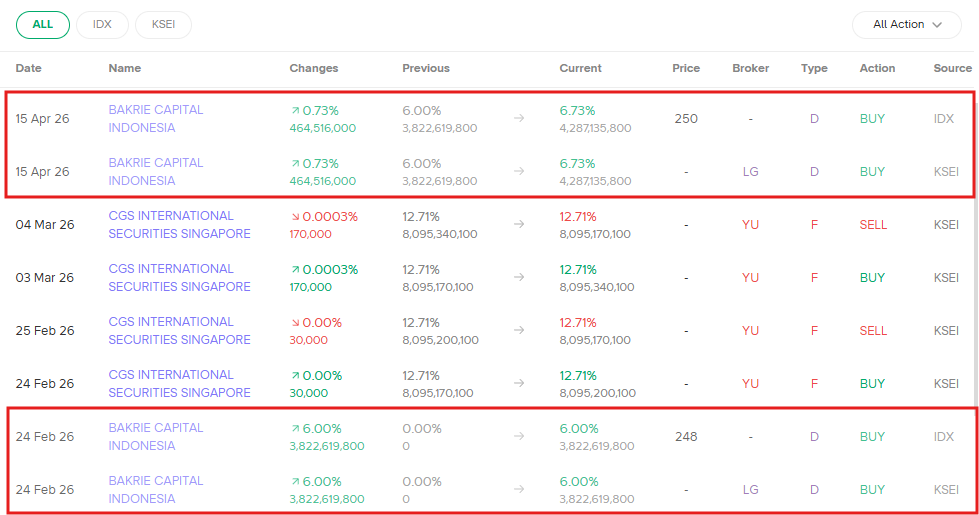Click SELL in the 25 Feb 26 row
This screenshot has width=979, height=515.
coord(873,331)
